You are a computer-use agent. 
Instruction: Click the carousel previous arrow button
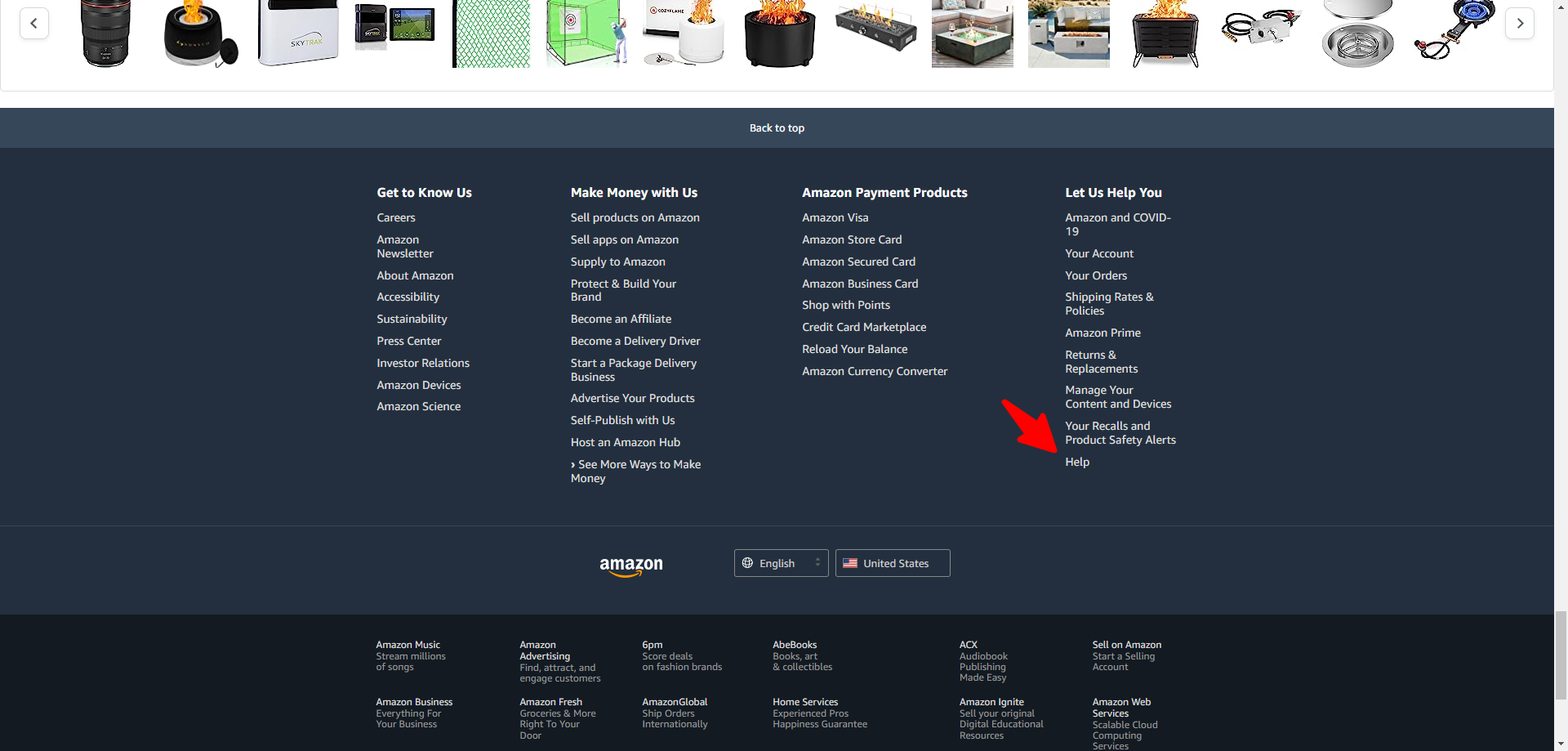(x=33, y=23)
